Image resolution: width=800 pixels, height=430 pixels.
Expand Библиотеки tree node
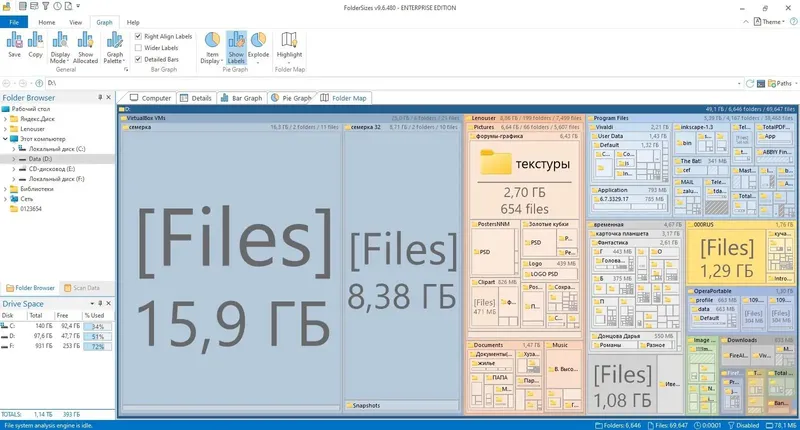click(x=6, y=189)
